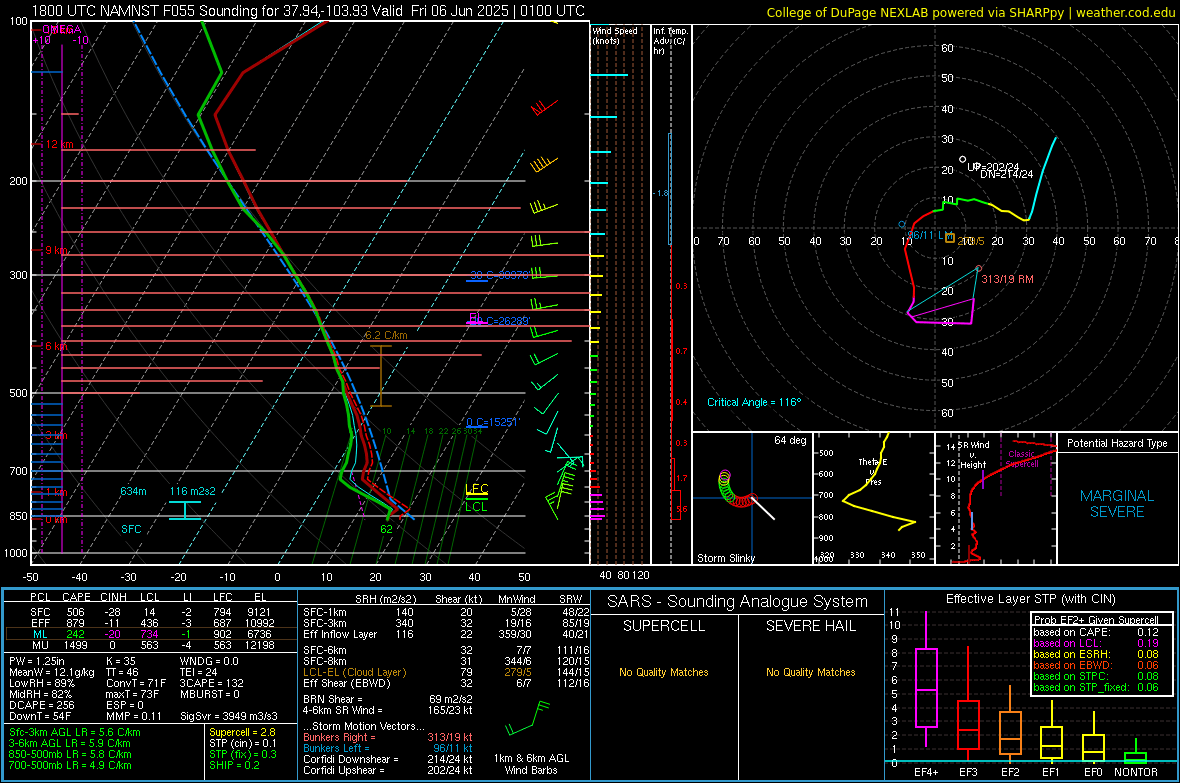Image resolution: width=1180 pixels, height=783 pixels.
Task: Click the 12 km height marker on the skew-T
Action: (59, 144)
